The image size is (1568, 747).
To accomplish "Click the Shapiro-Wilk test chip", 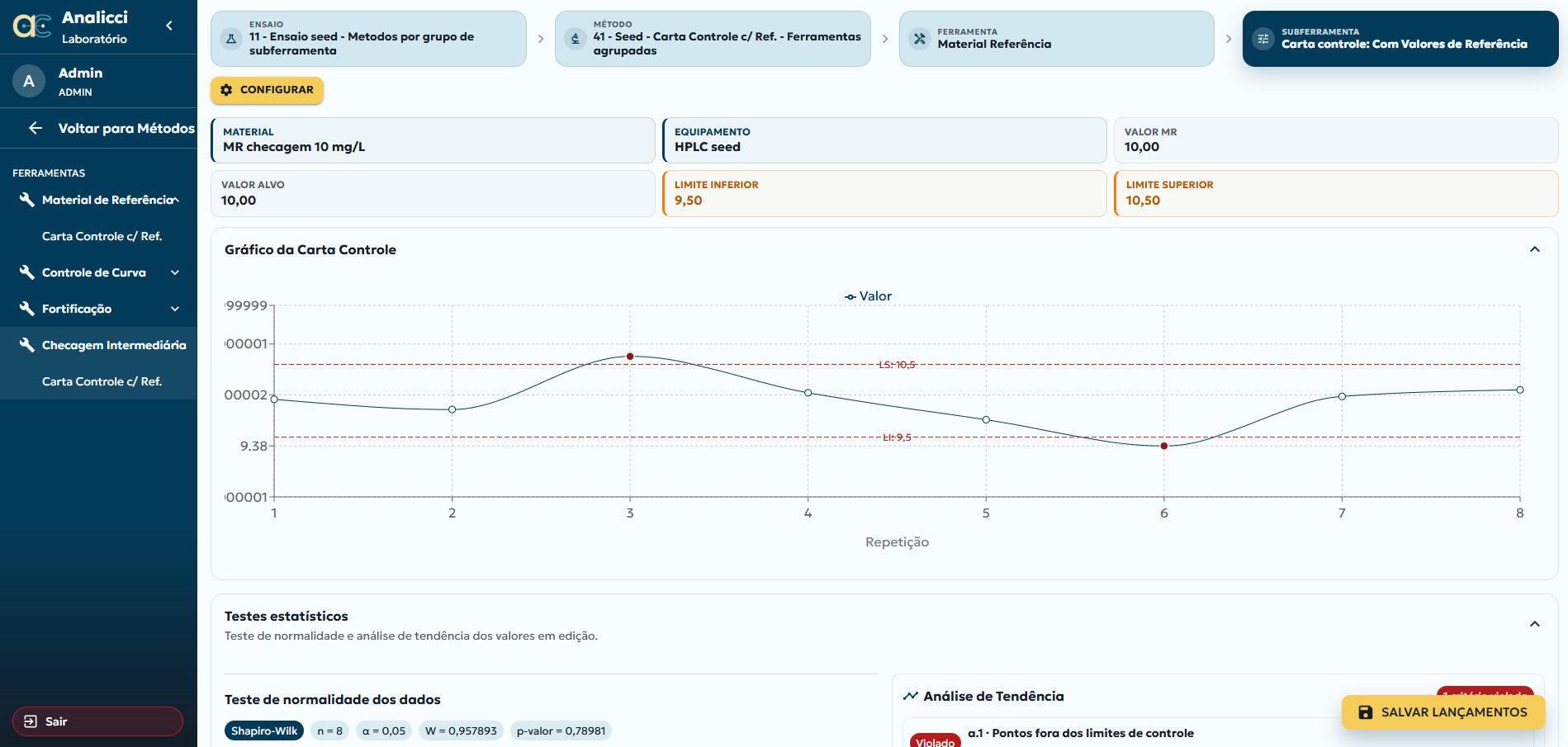I will click(x=264, y=730).
